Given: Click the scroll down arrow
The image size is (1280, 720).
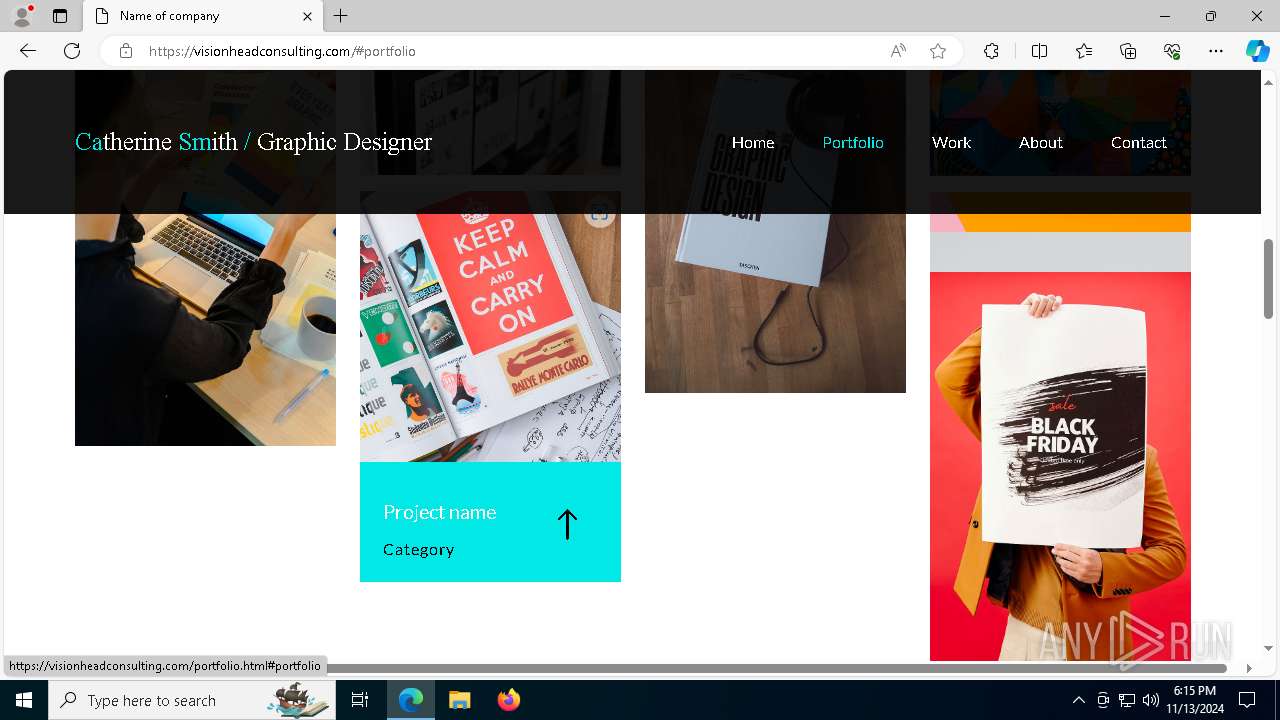Looking at the screenshot, I should coord(1268,648).
